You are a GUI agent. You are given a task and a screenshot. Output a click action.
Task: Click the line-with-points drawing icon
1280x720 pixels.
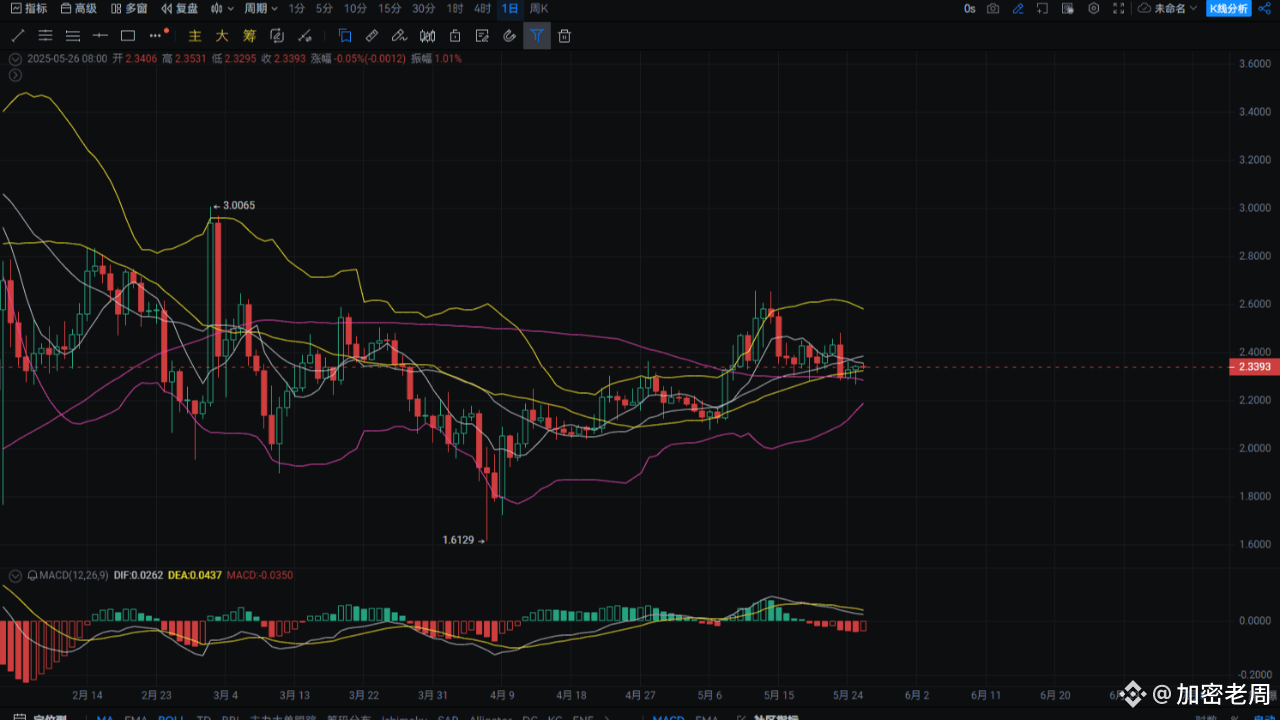pyautogui.click(x=305, y=36)
